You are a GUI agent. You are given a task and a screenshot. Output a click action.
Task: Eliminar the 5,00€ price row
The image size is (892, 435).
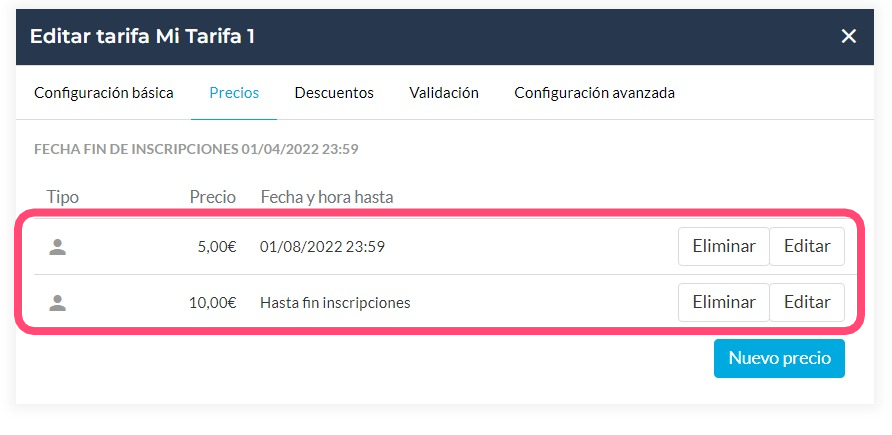coord(724,246)
